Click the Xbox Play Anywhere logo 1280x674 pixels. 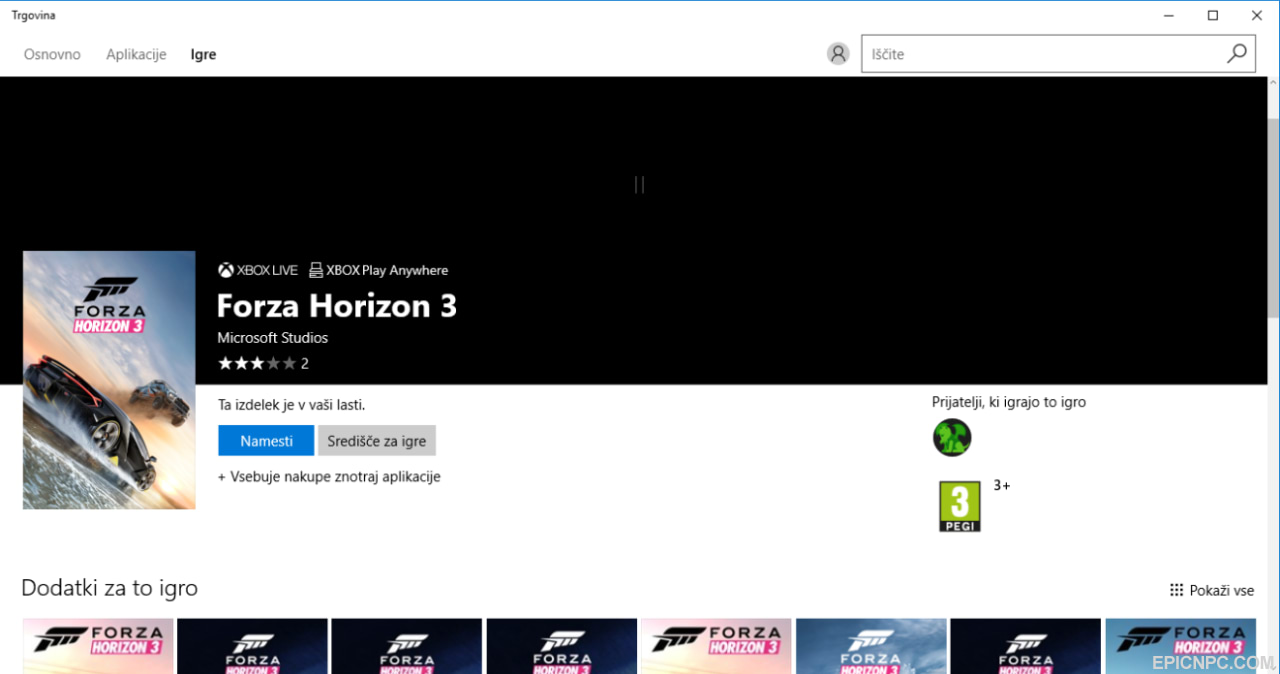(x=379, y=270)
